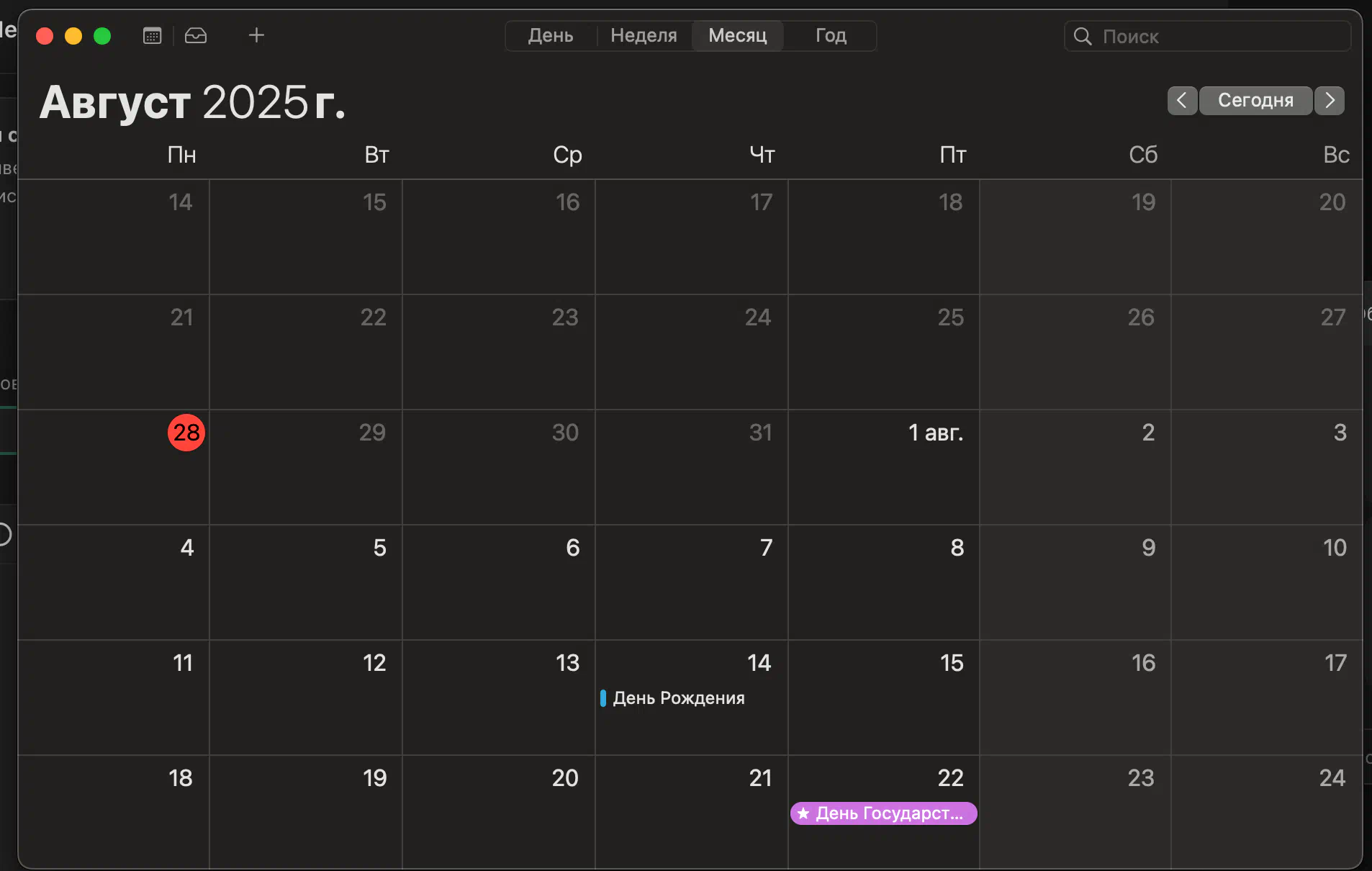Add new event with plus icon

pos(256,35)
